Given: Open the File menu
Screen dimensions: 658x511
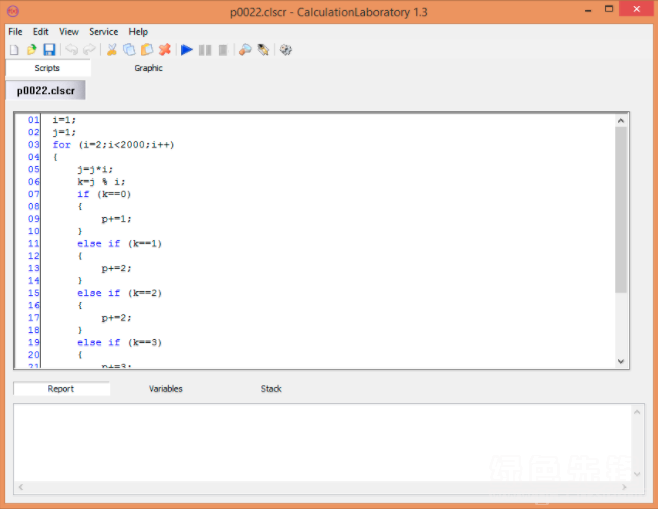Looking at the screenshot, I should 15,32.
